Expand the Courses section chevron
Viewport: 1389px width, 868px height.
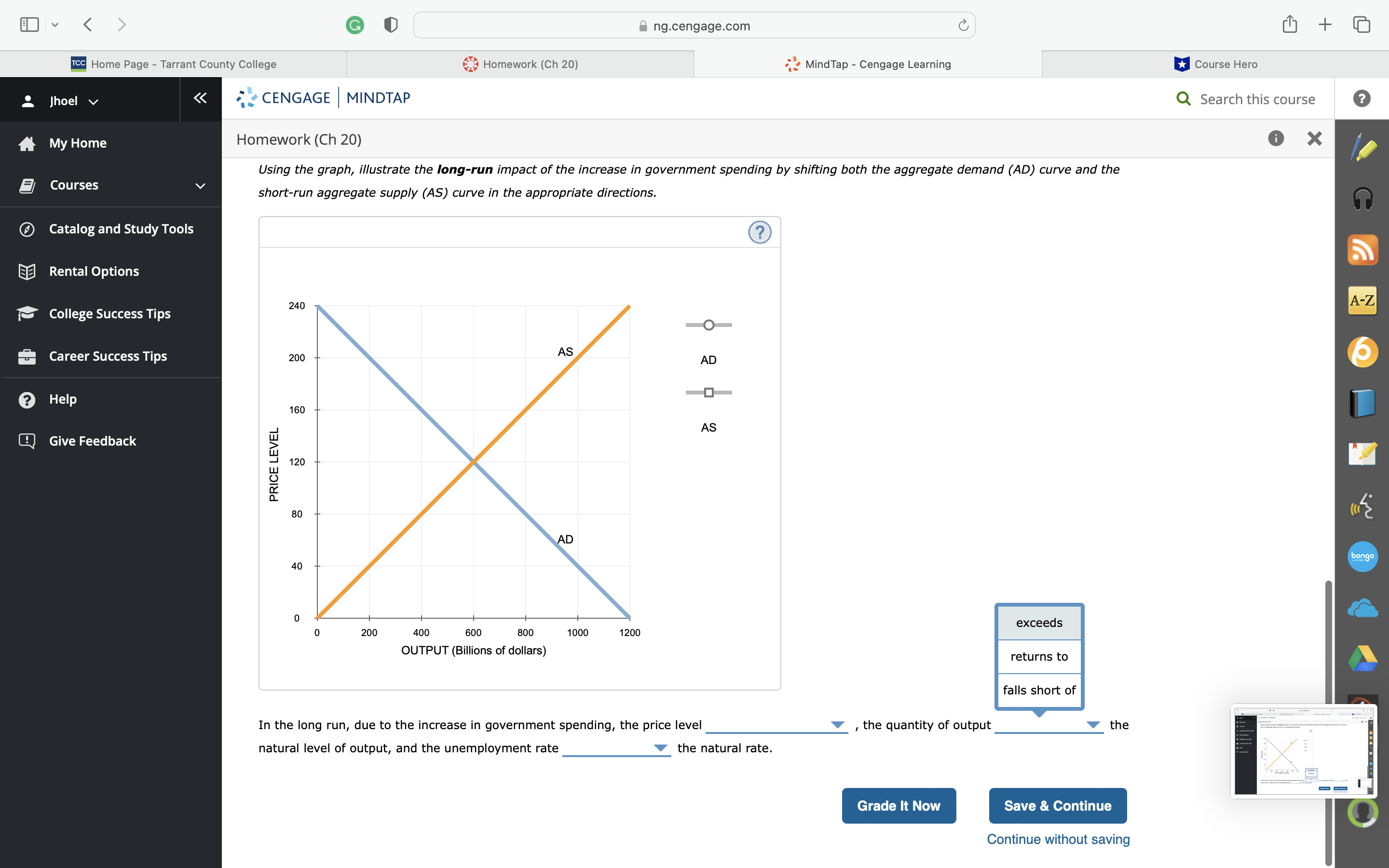[x=199, y=185]
